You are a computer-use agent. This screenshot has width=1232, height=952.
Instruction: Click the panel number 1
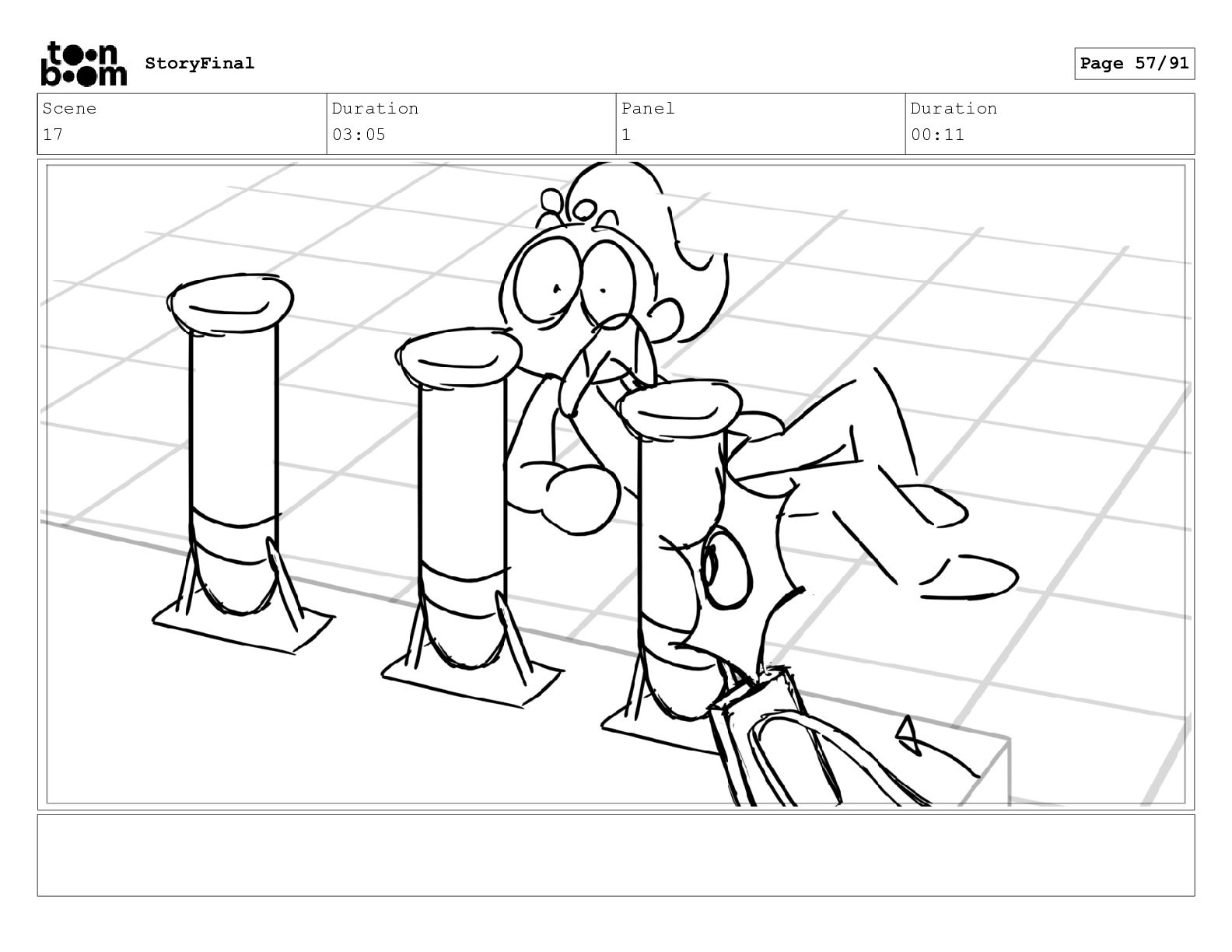(626, 135)
